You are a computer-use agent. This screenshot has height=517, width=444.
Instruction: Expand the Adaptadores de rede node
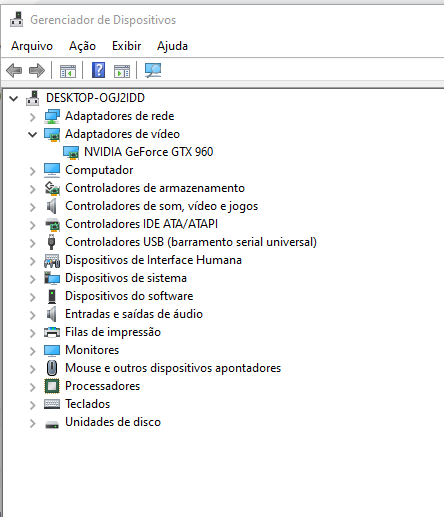coord(32,117)
